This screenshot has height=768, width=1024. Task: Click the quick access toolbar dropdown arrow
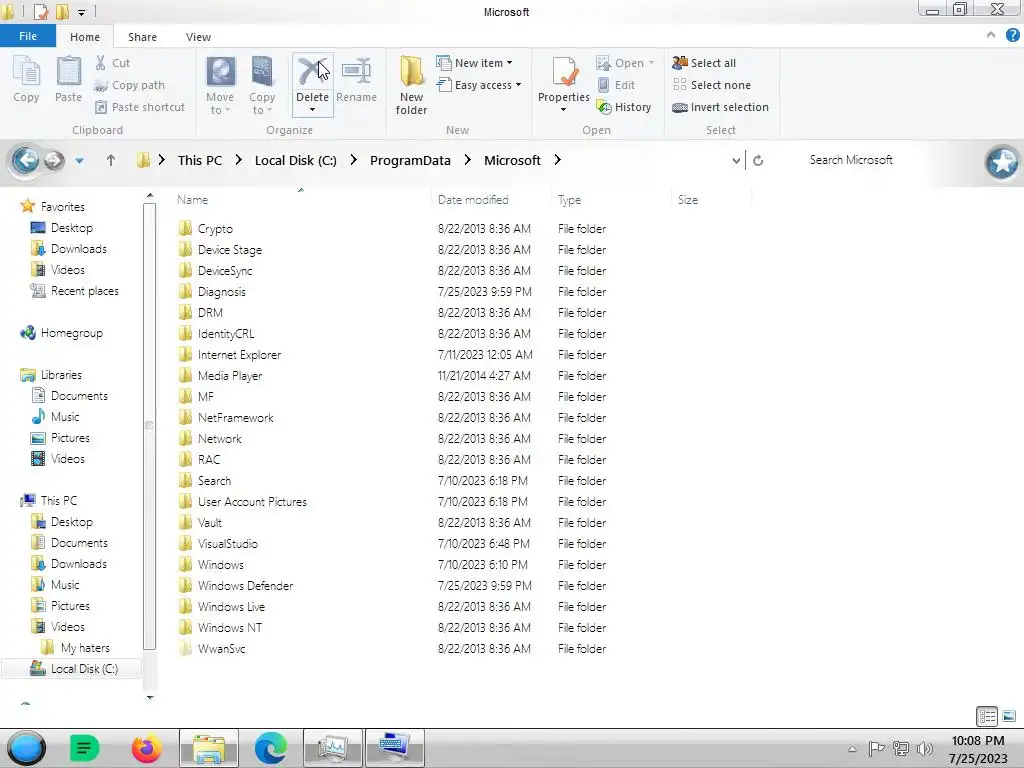click(82, 12)
